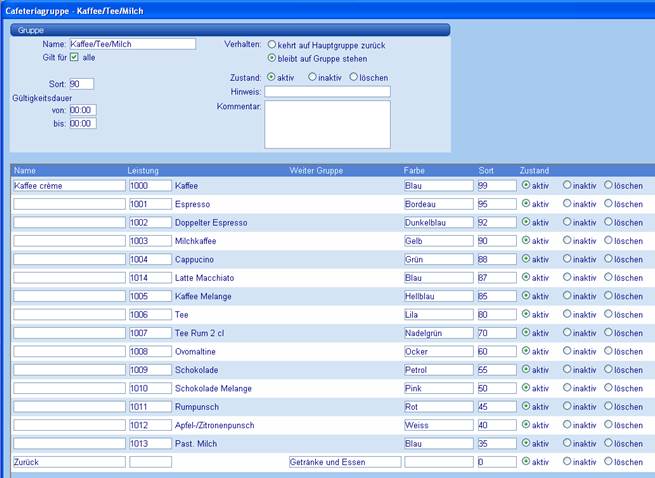Edit the 'bis' validity time field
Image resolution: width=655 pixels, height=478 pixels.
(x=82, y=124)
